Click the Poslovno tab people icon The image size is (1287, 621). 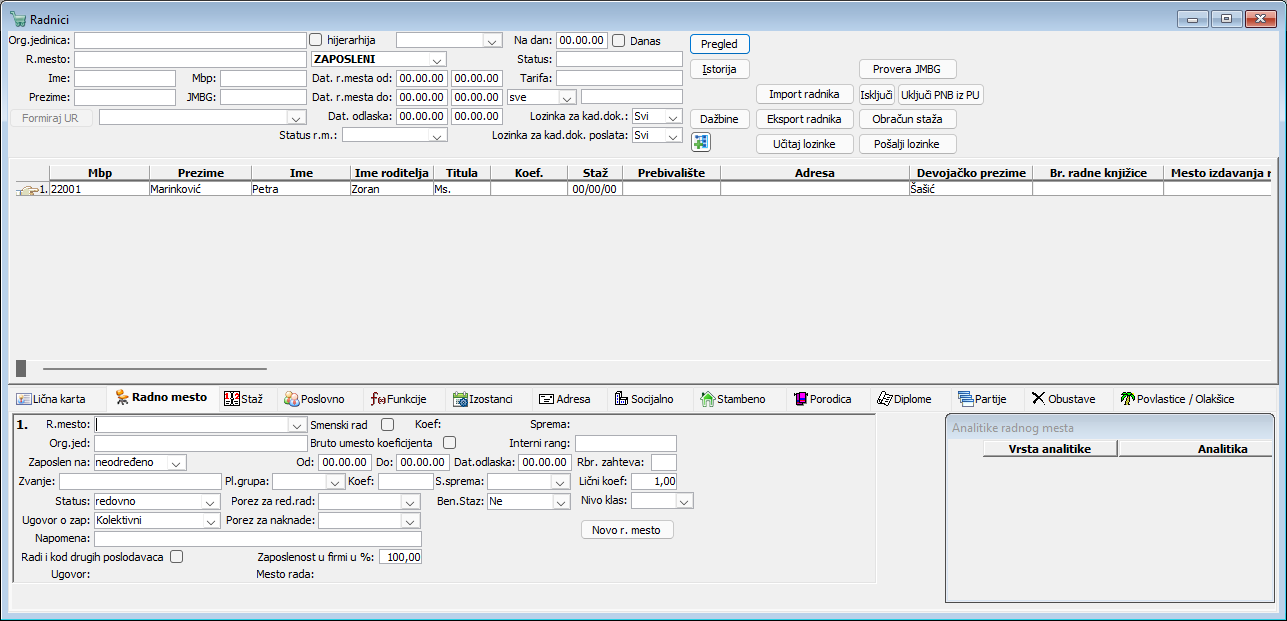coord(291,399)
